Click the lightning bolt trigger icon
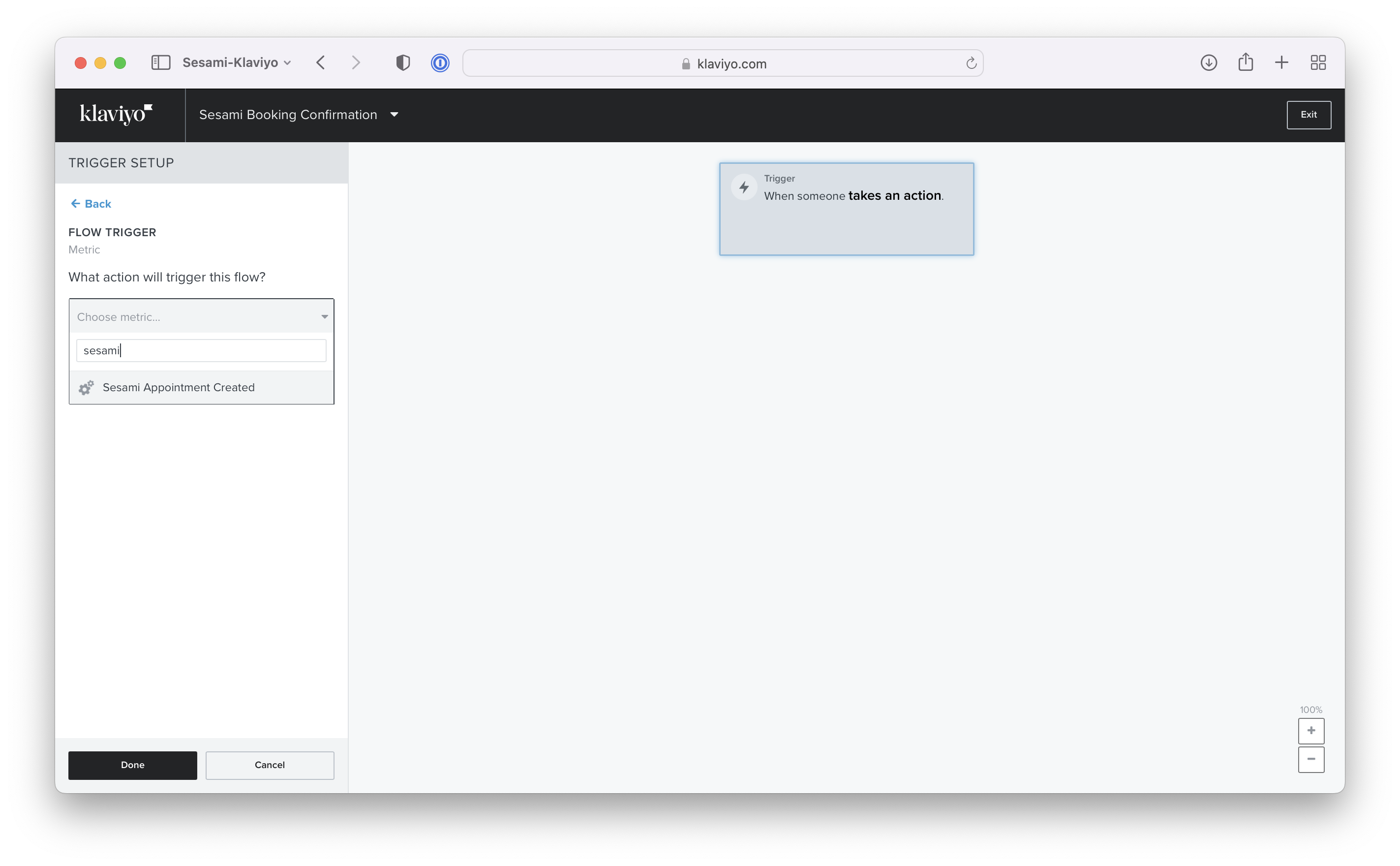 (x=744, y=187)
